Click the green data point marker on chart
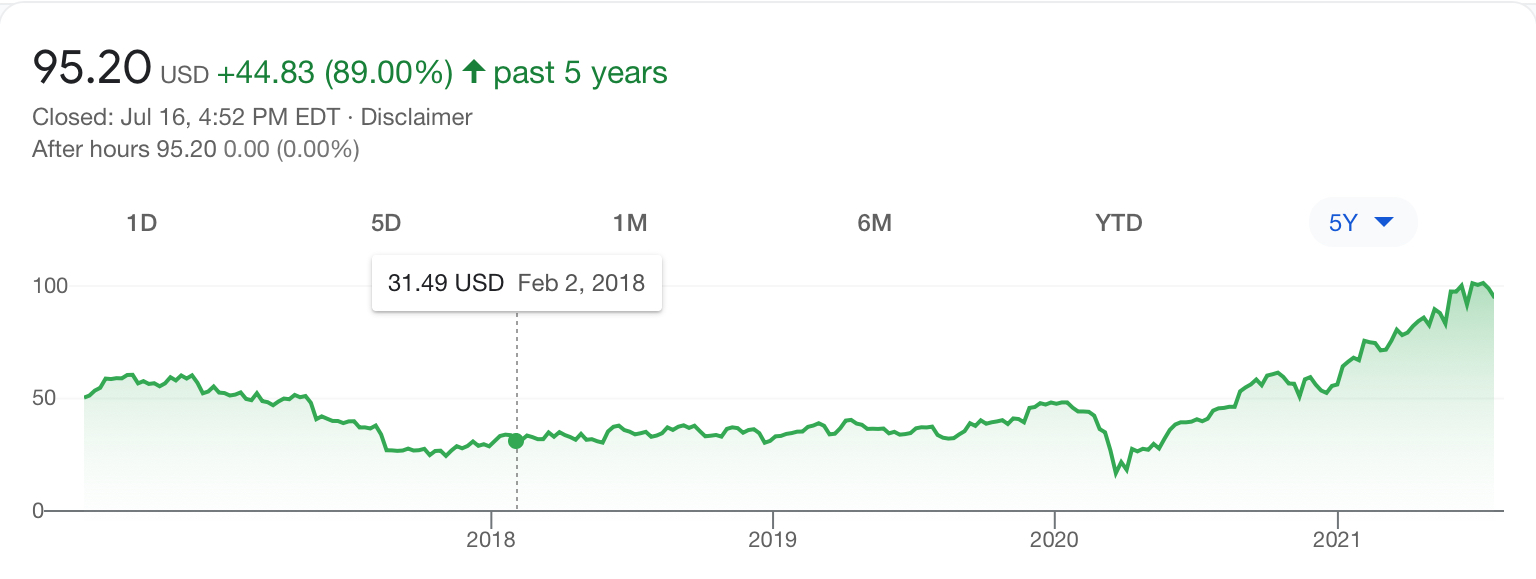This screenshot has height=579, width=1536. click(516, 441)
